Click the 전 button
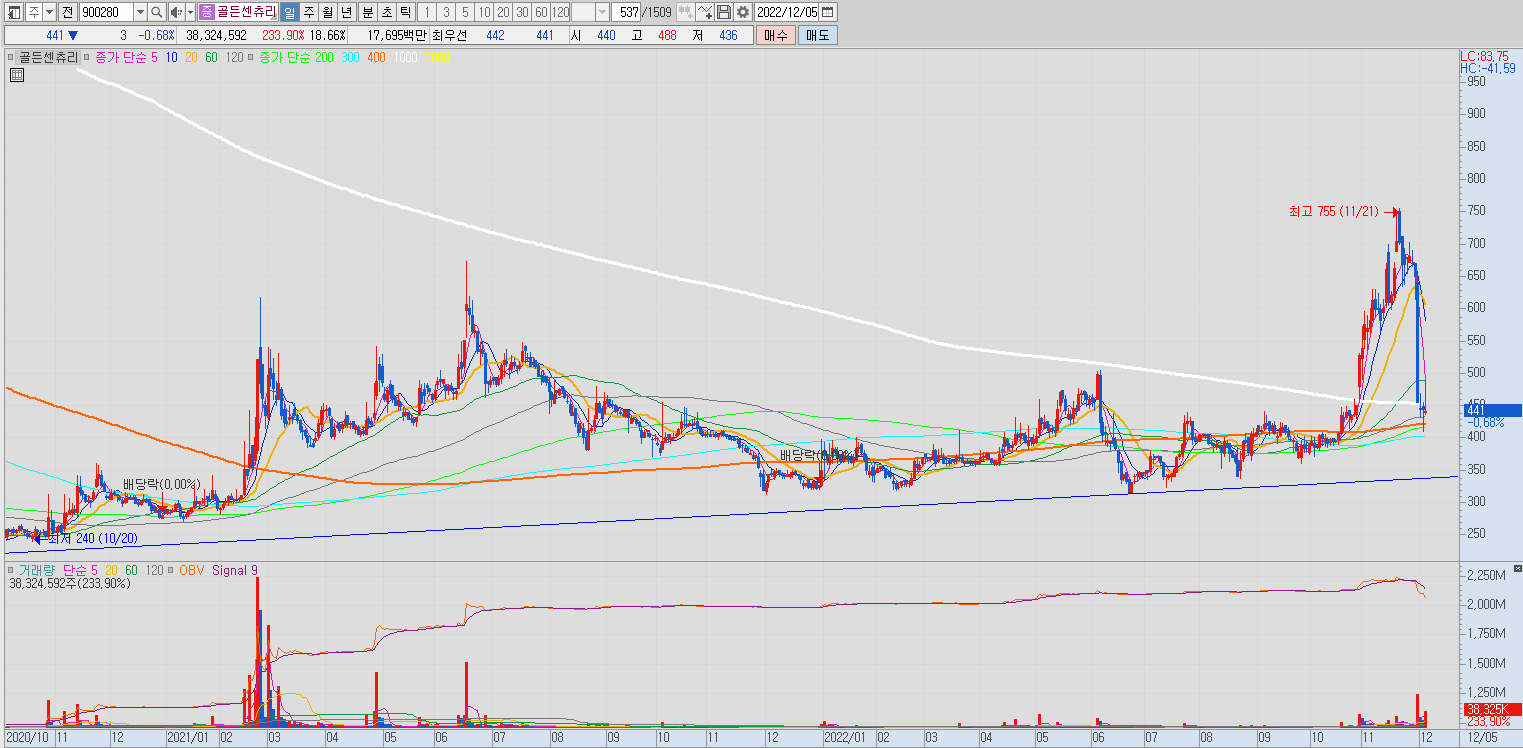Image resolution: width=1523 pixels, height=748 pixels. tap(67, 12)
